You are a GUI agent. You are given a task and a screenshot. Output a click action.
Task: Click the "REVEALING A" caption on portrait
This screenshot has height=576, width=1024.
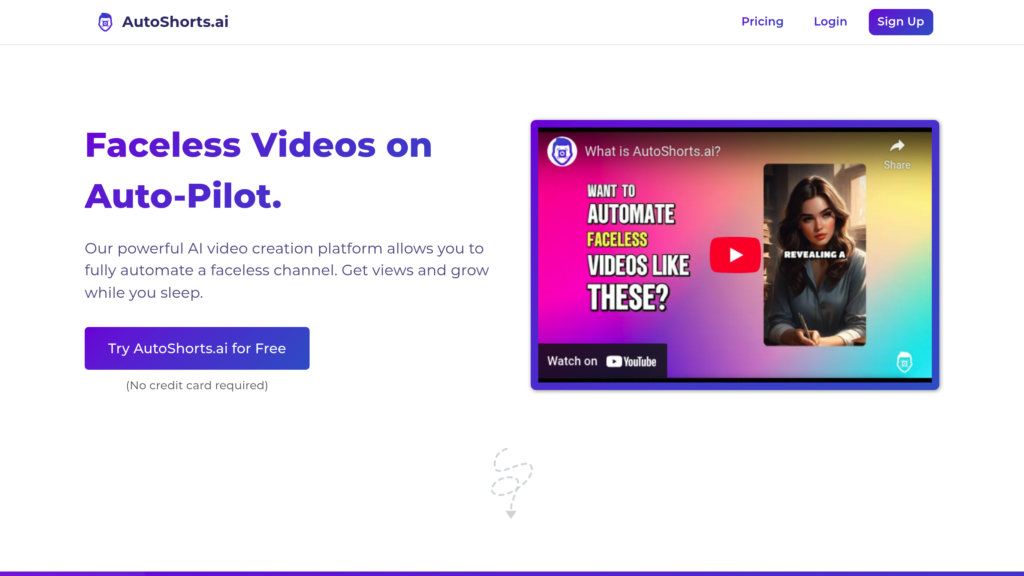point(814,255)
